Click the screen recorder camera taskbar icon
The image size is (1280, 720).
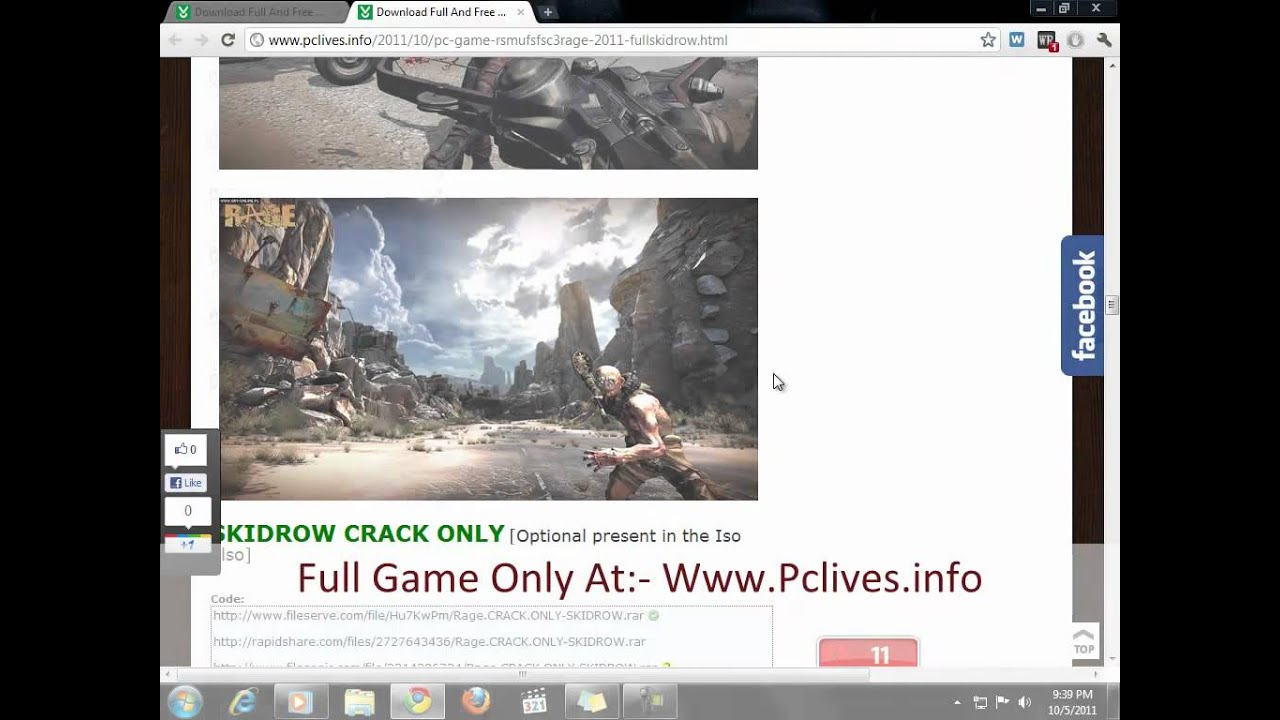tap(649, 702)
